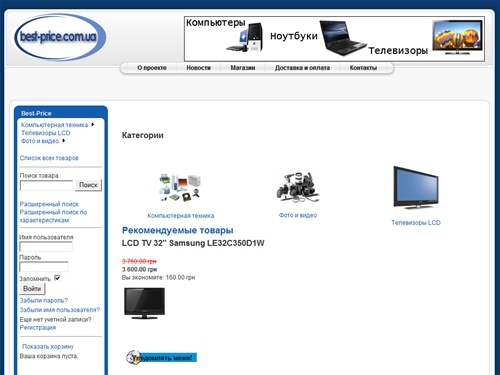Click Компьютеры text in banner
The width and height of the screenshot is (500, 375).
pos(216,23)
